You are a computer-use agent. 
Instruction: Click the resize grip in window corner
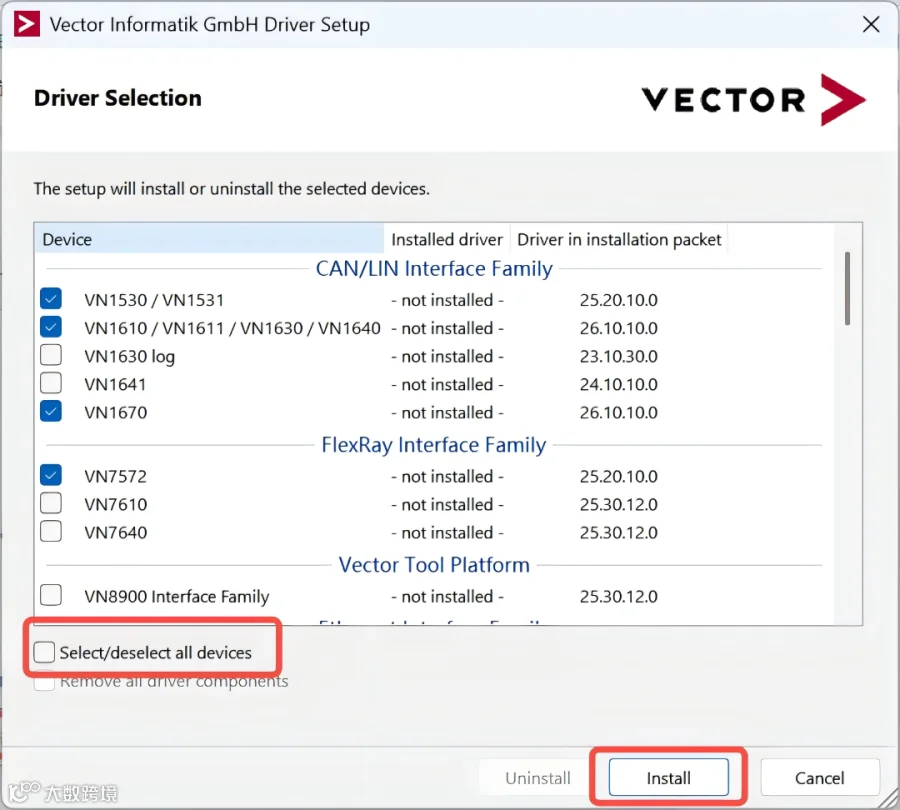[889, 799]
